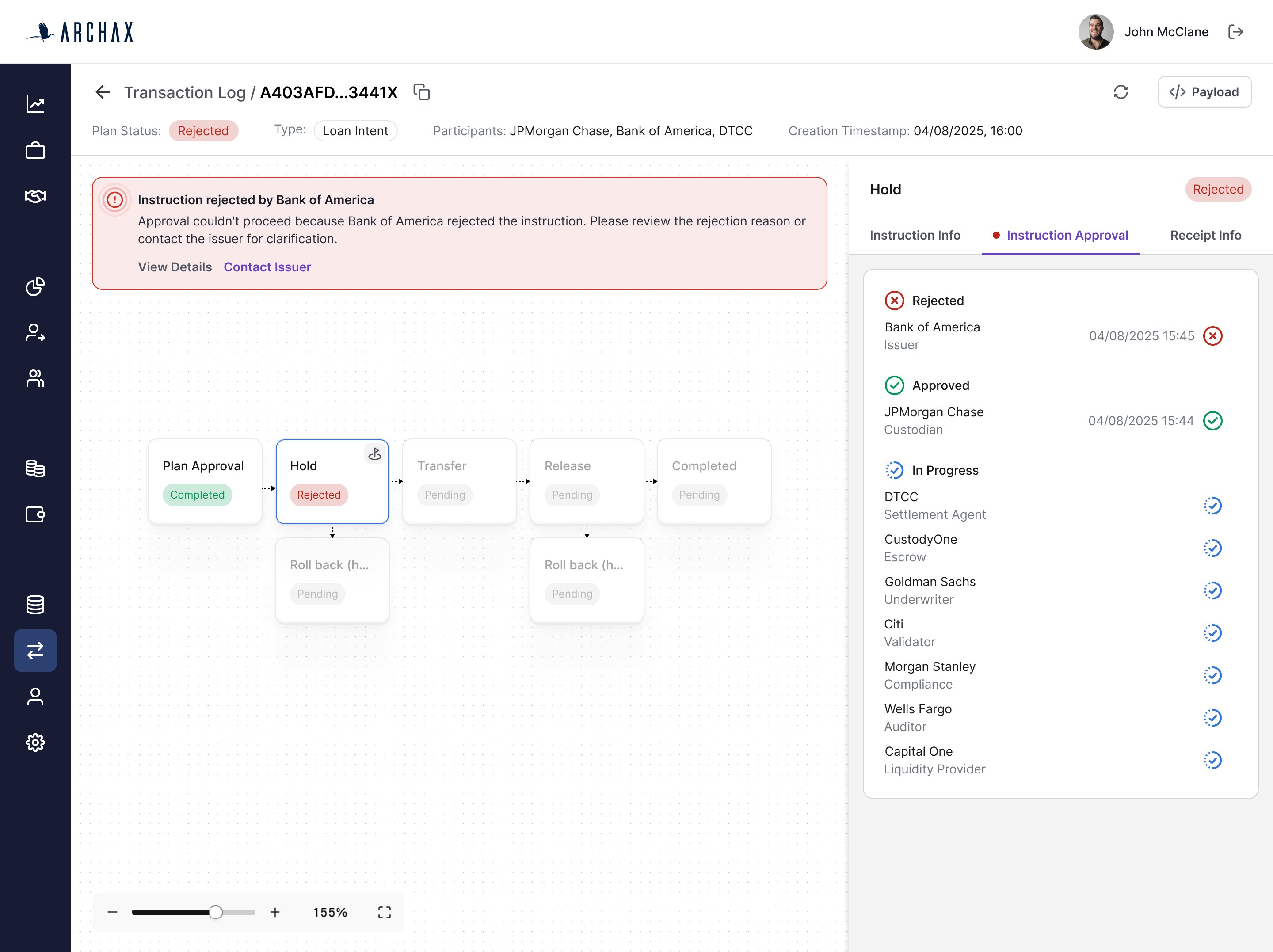Screen dimensions: 1273x952
Task: Click the logout icon next to John McClane
Action: [x=1235, y=32]
